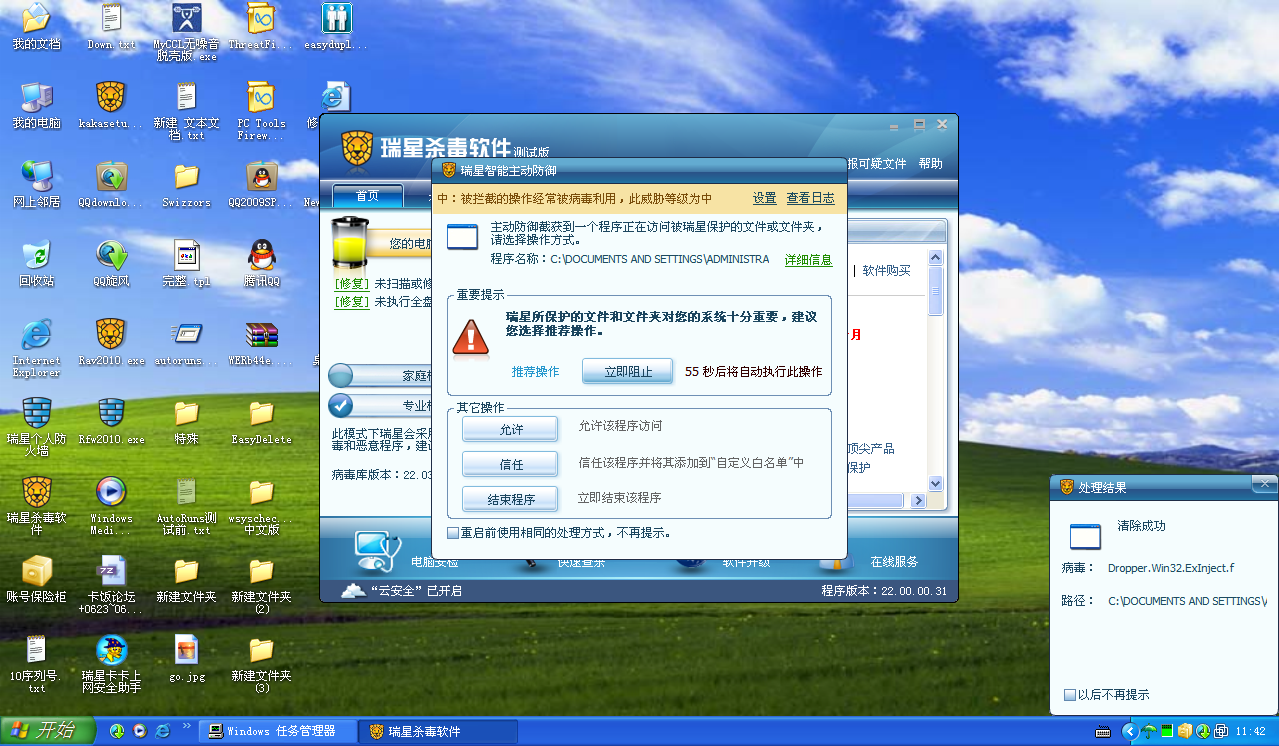Click the 开始 Start button

tap(47, 731)
